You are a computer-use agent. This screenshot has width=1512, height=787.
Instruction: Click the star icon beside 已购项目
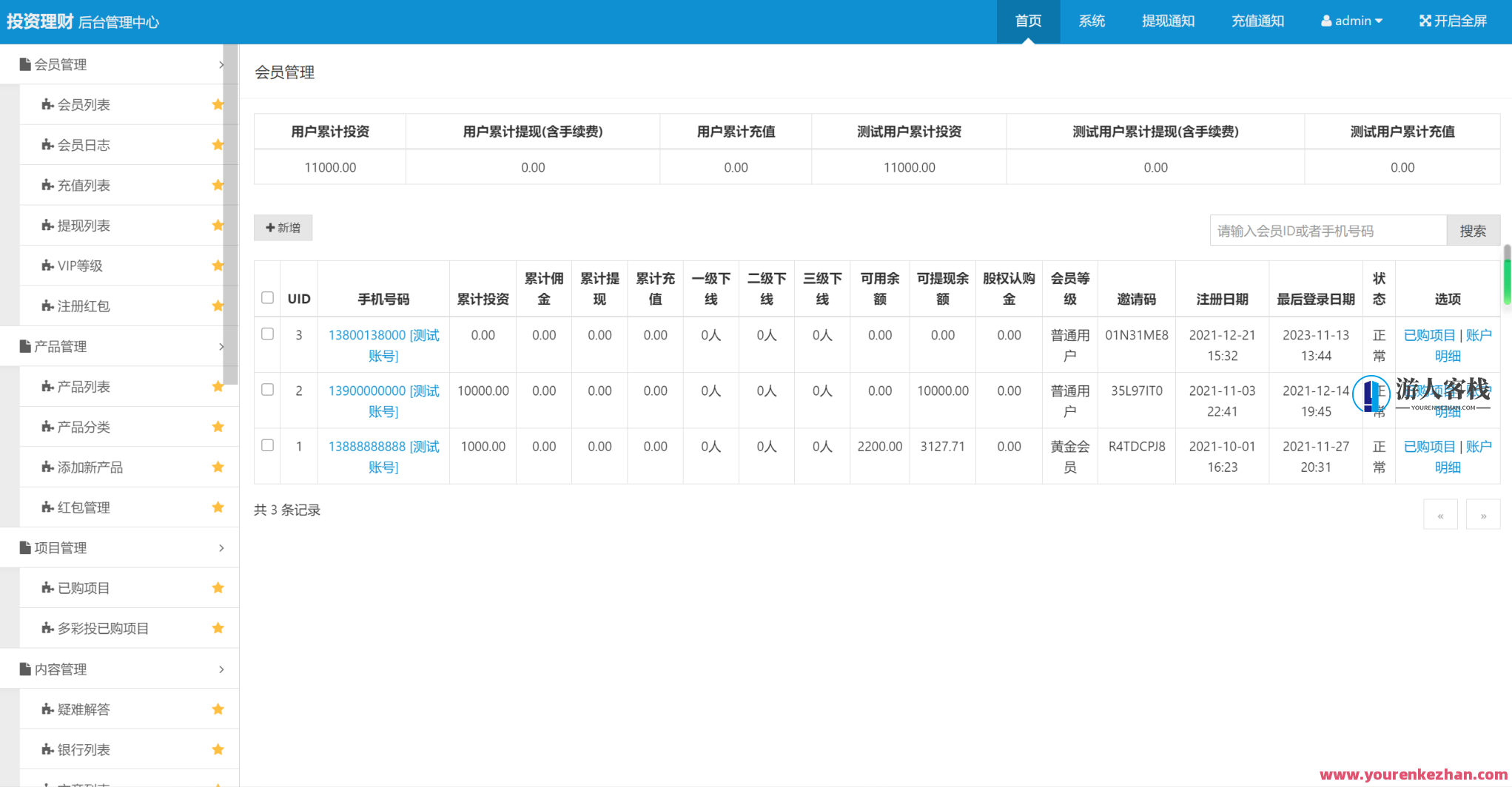(218, 588)
